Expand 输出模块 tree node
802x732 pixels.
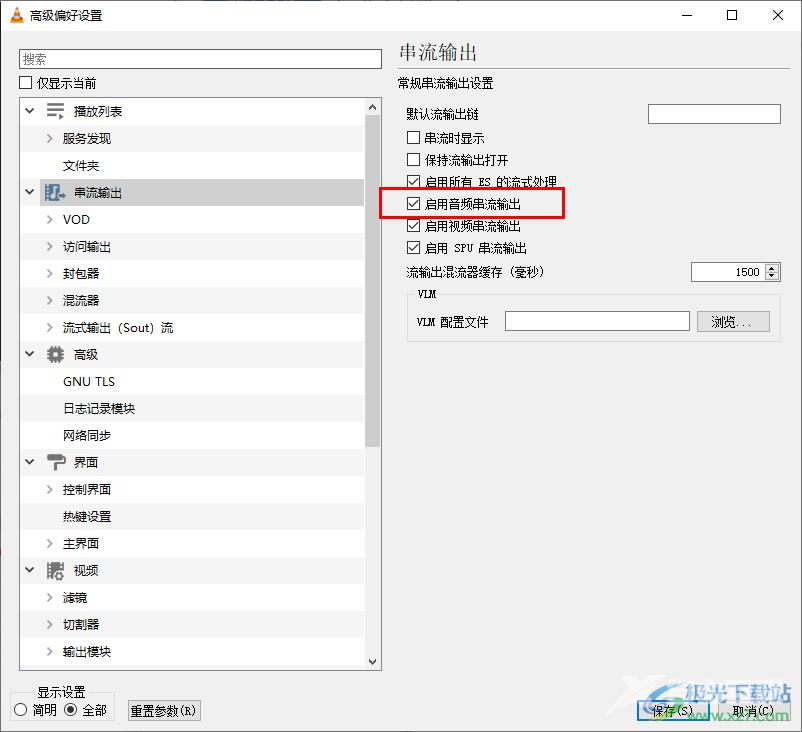tap(50, 652)
